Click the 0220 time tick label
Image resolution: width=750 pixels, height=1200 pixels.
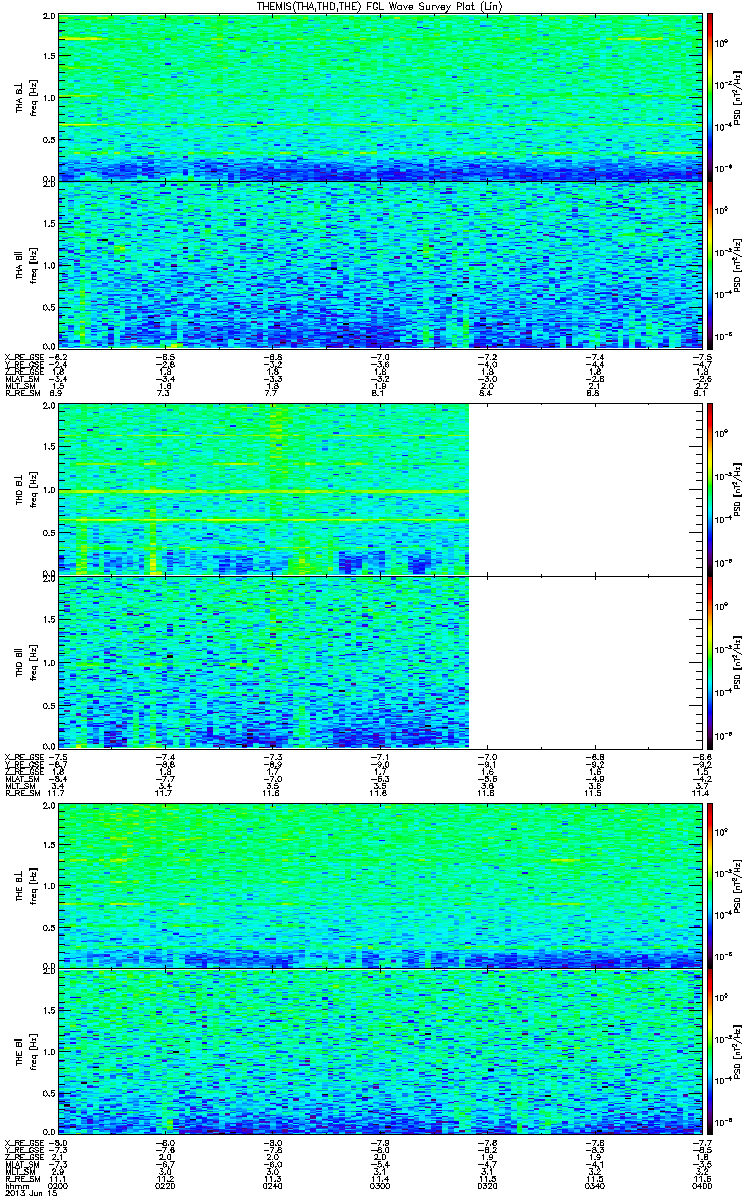166,1185
